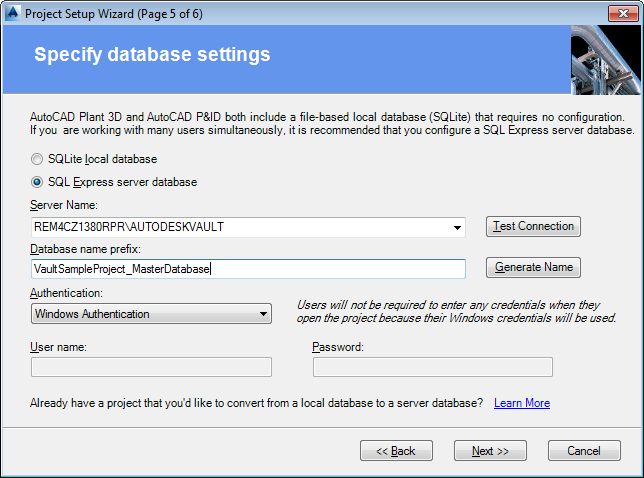Viewport: 644px width, 478px height.
Task: Click the Authentication dropdown arrow
Action: [263, 314]
